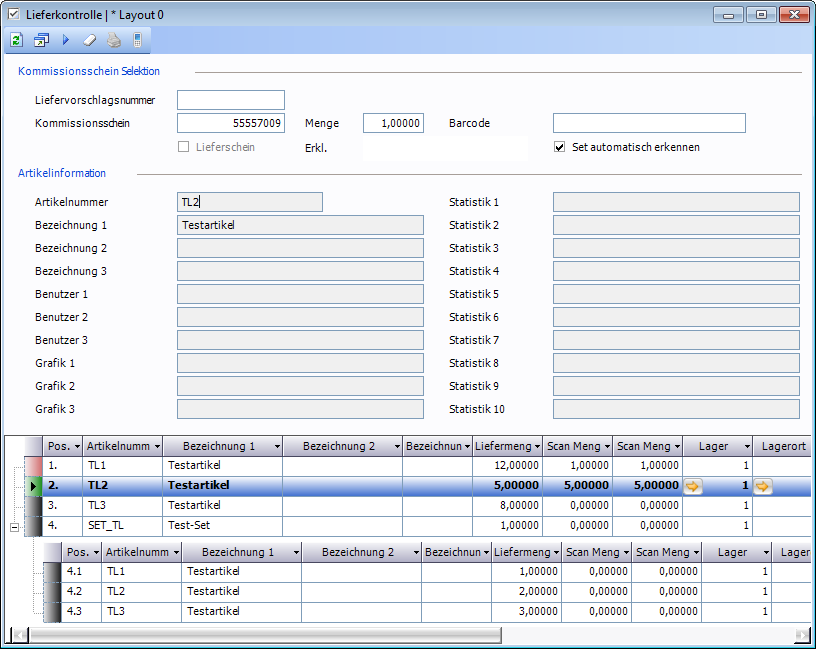Click the horizontal scrollbar right arrow
816x649 pixels.
click(x=801, y=634)
